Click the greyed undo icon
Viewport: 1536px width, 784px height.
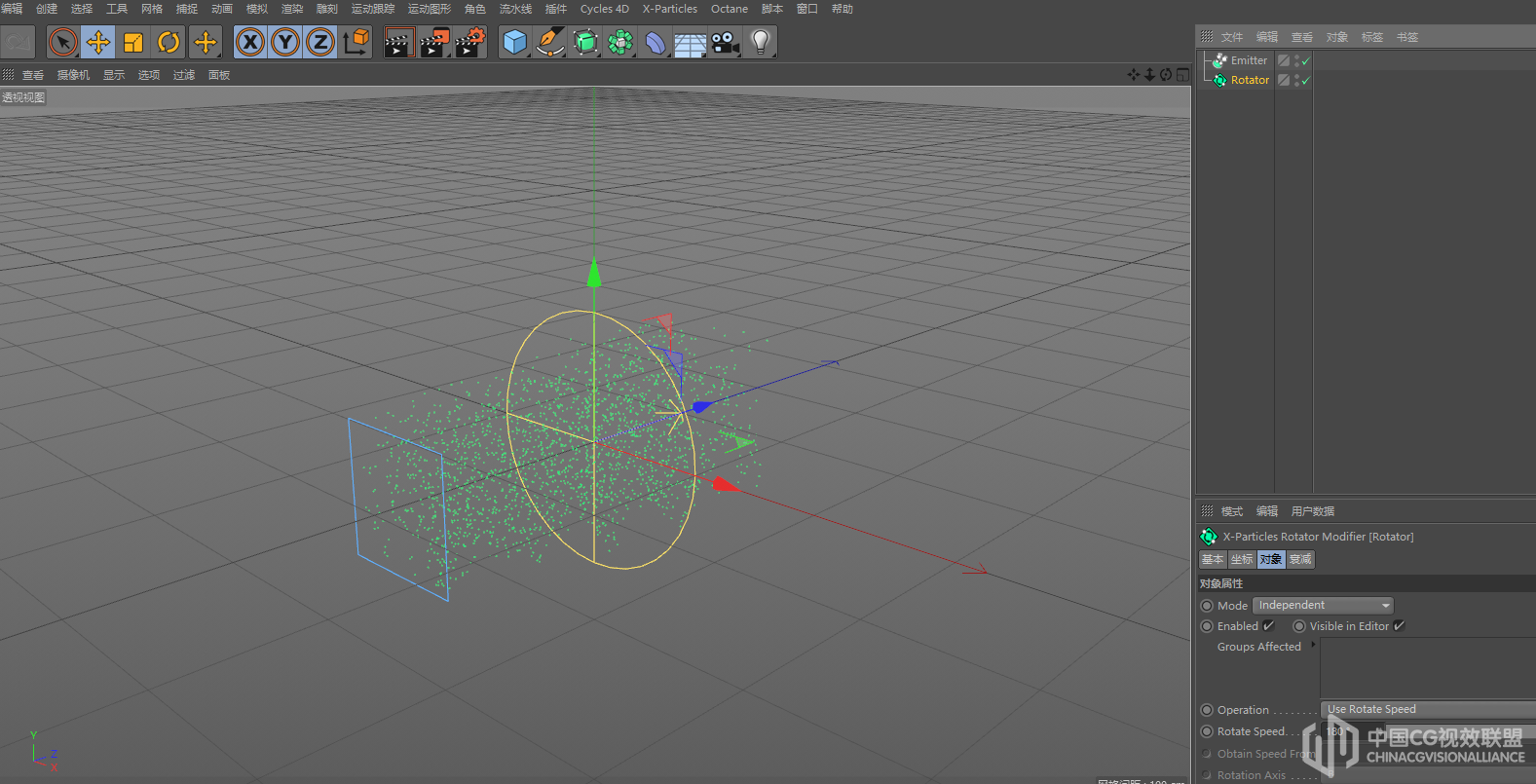tap(18, 42)
